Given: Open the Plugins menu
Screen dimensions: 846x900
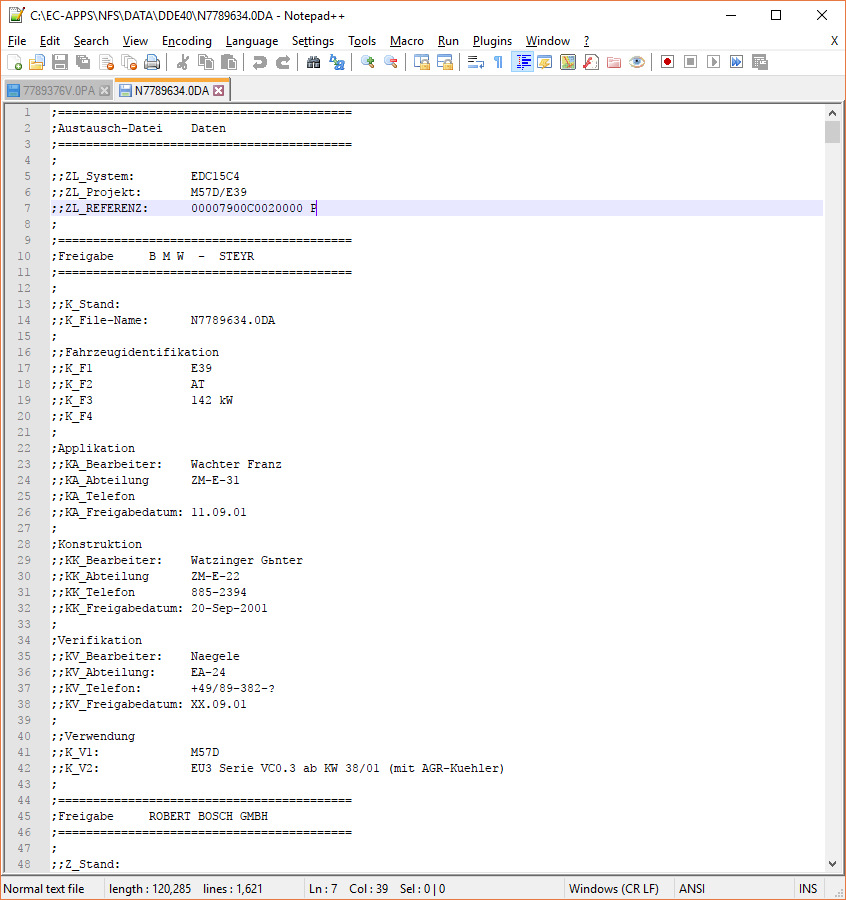Looking at the screenshot, I should point(492,41).
